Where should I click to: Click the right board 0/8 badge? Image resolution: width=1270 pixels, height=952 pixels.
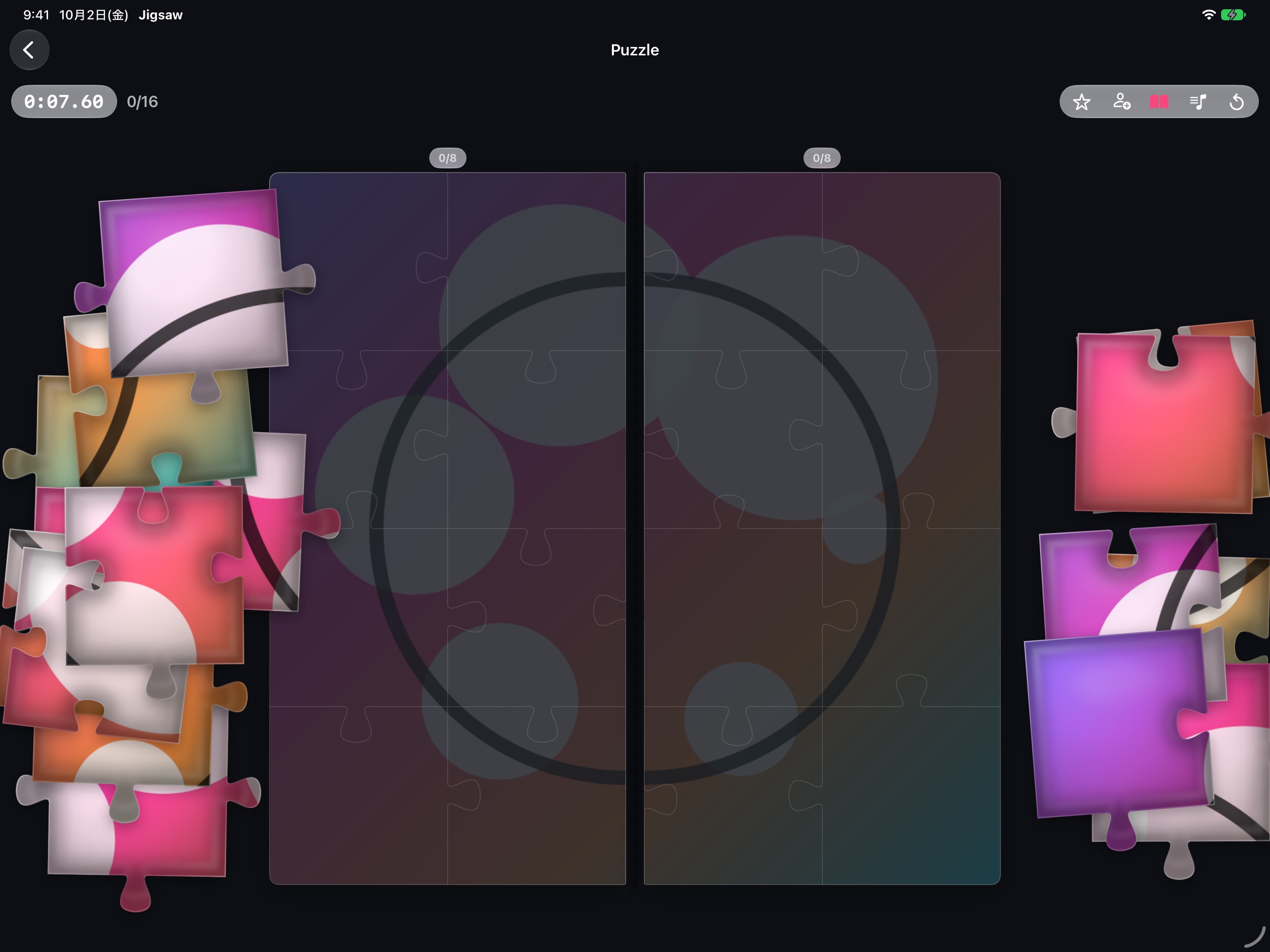point(821,158)
